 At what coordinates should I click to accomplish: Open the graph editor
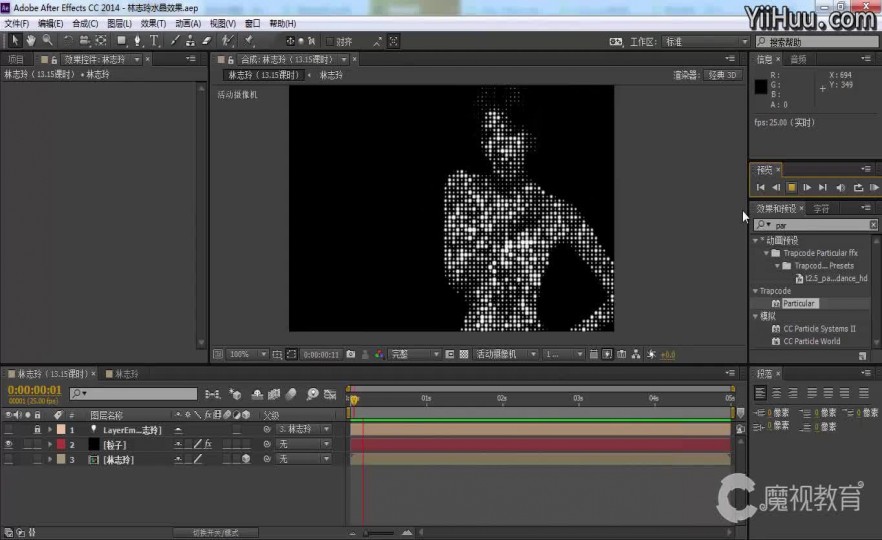330,394
